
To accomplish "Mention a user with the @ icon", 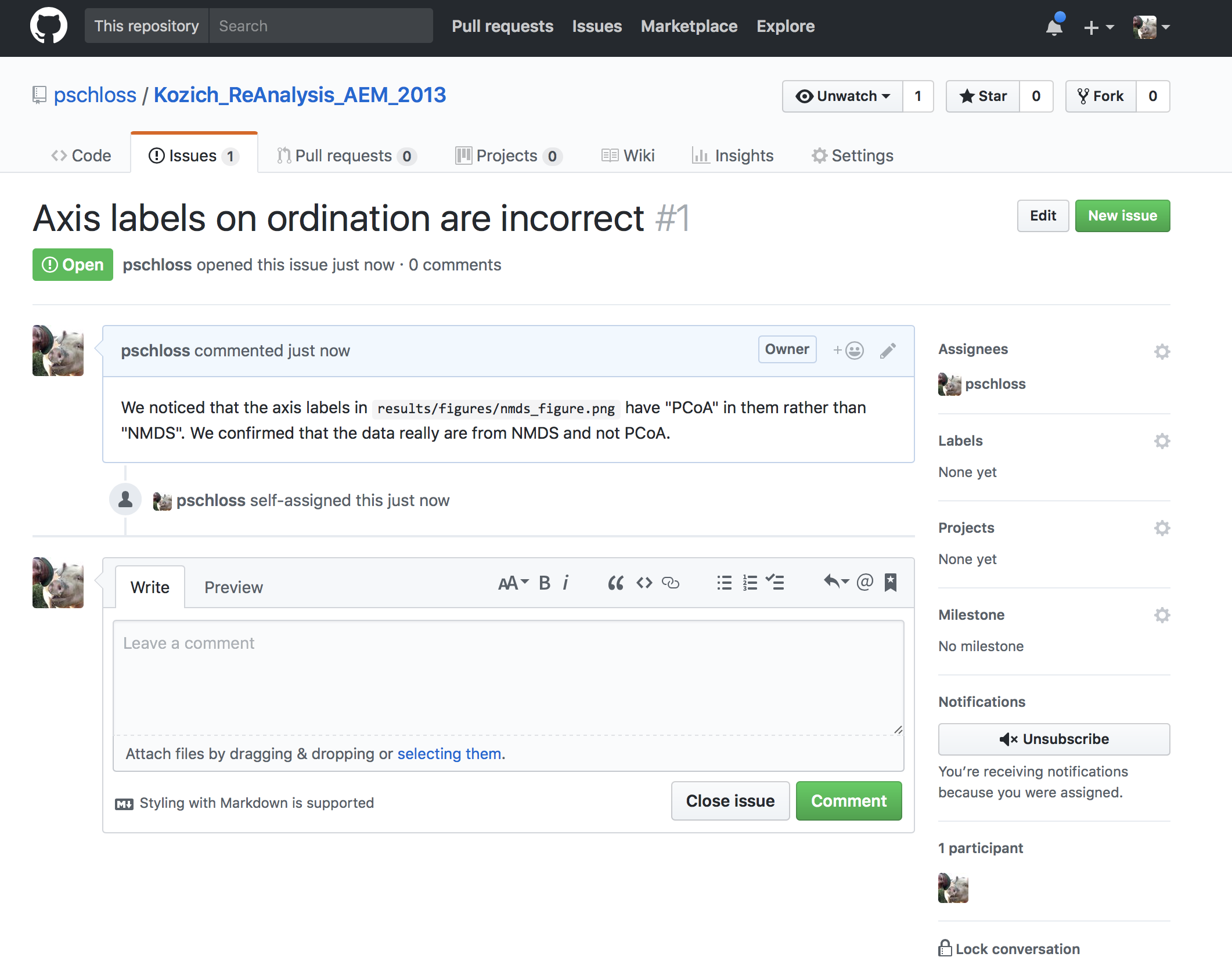I will pyautogui.click(x=864, y=581).
